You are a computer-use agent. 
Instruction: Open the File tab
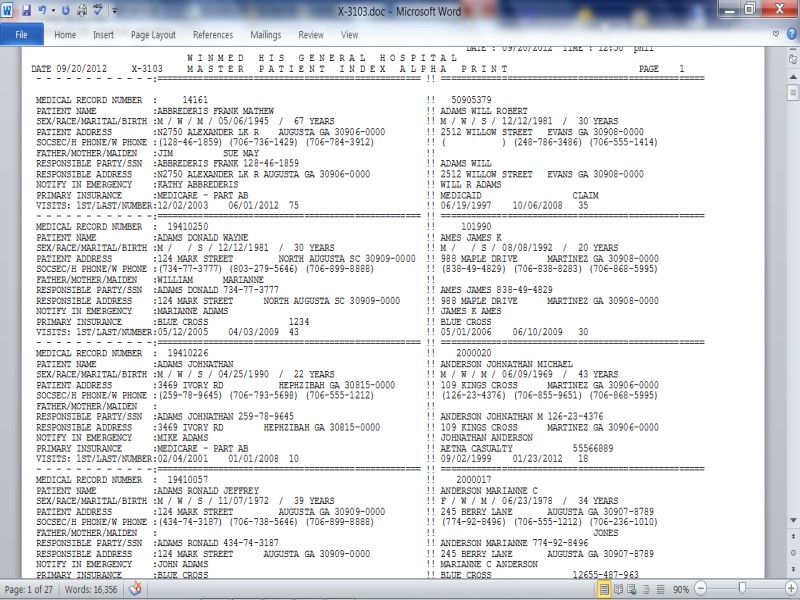[21, 35]
